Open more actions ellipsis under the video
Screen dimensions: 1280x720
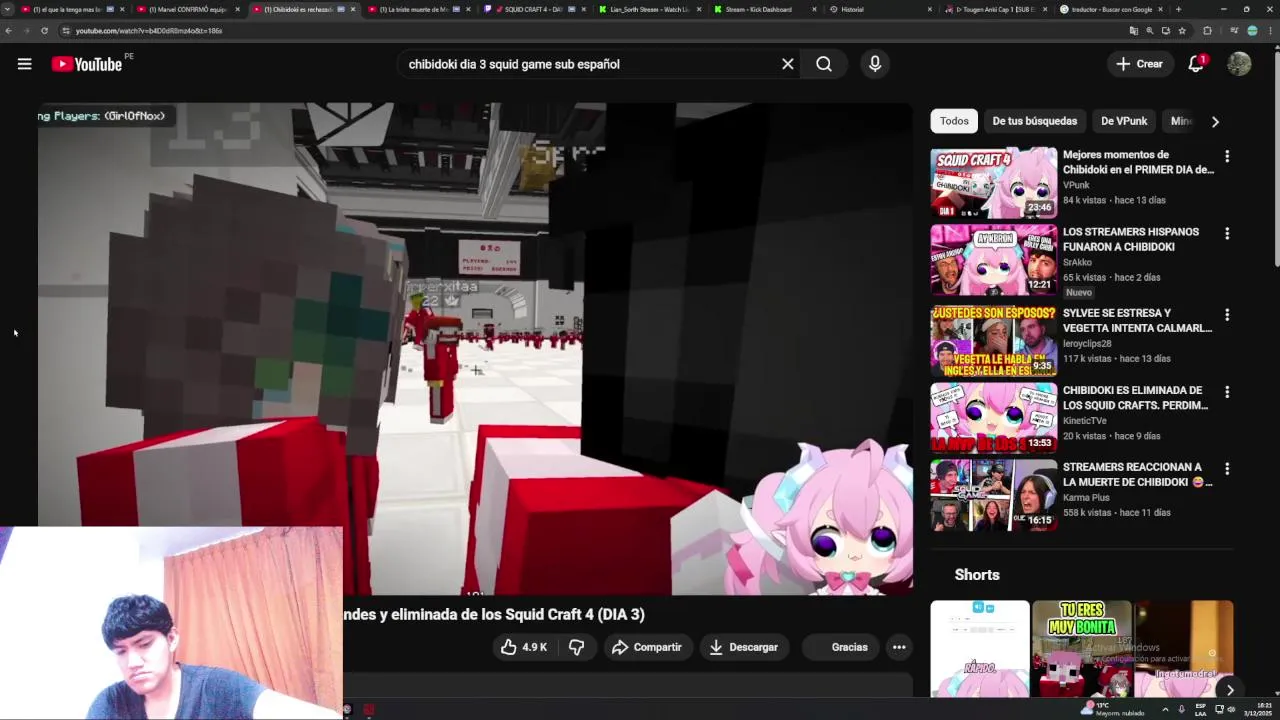click(899, 647)
